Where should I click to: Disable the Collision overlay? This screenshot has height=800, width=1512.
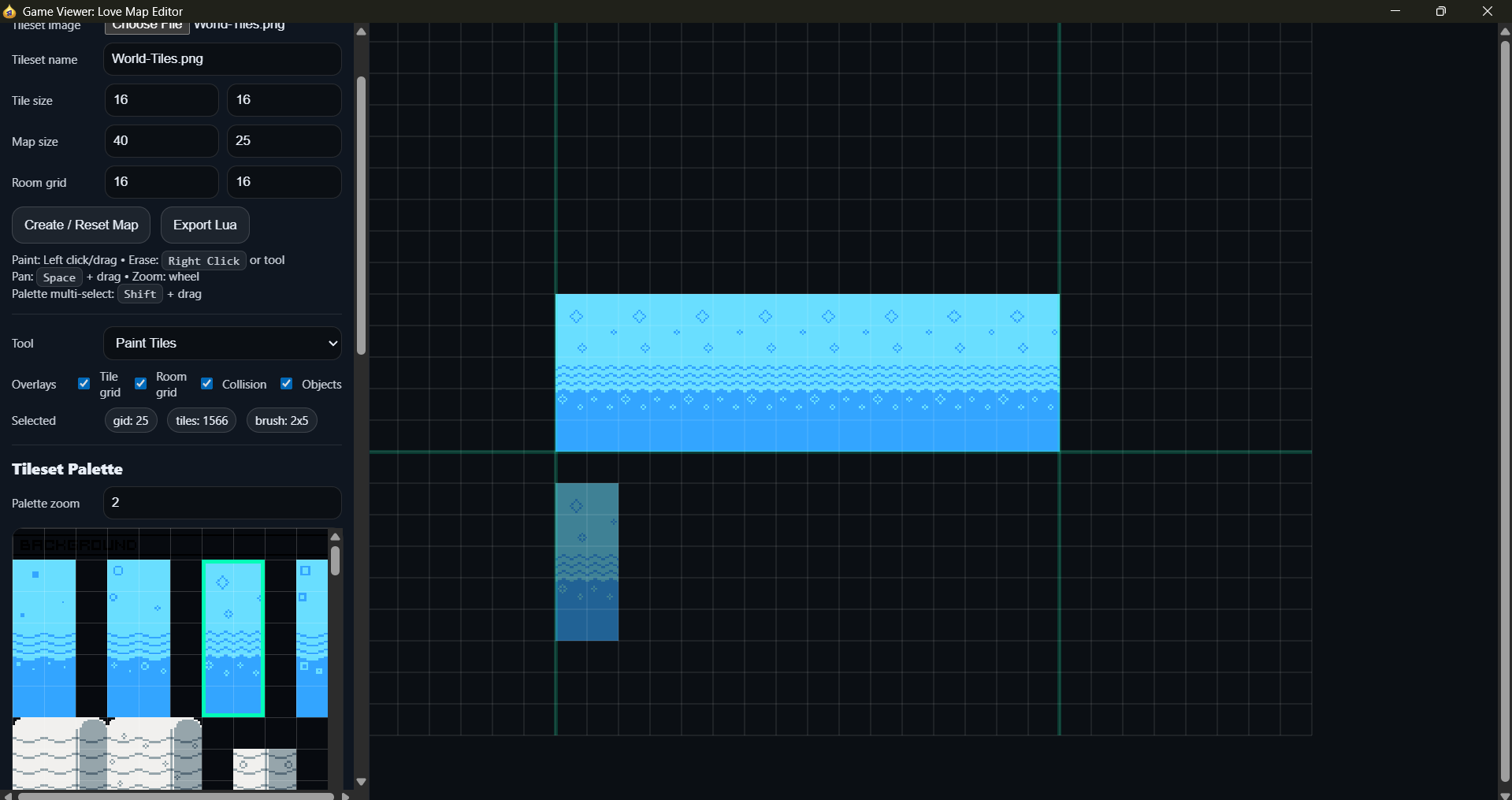tap(206, 384)
